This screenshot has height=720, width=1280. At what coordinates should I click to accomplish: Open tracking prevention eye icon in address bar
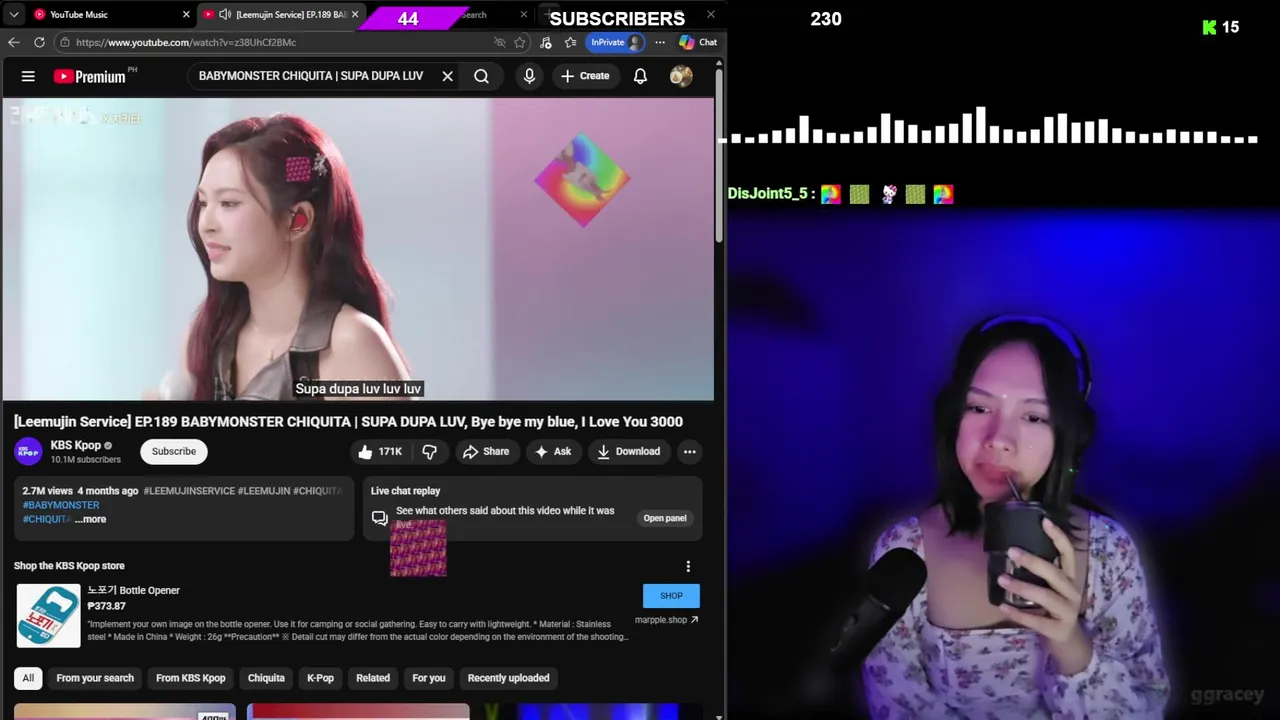[x=499, y=42]
